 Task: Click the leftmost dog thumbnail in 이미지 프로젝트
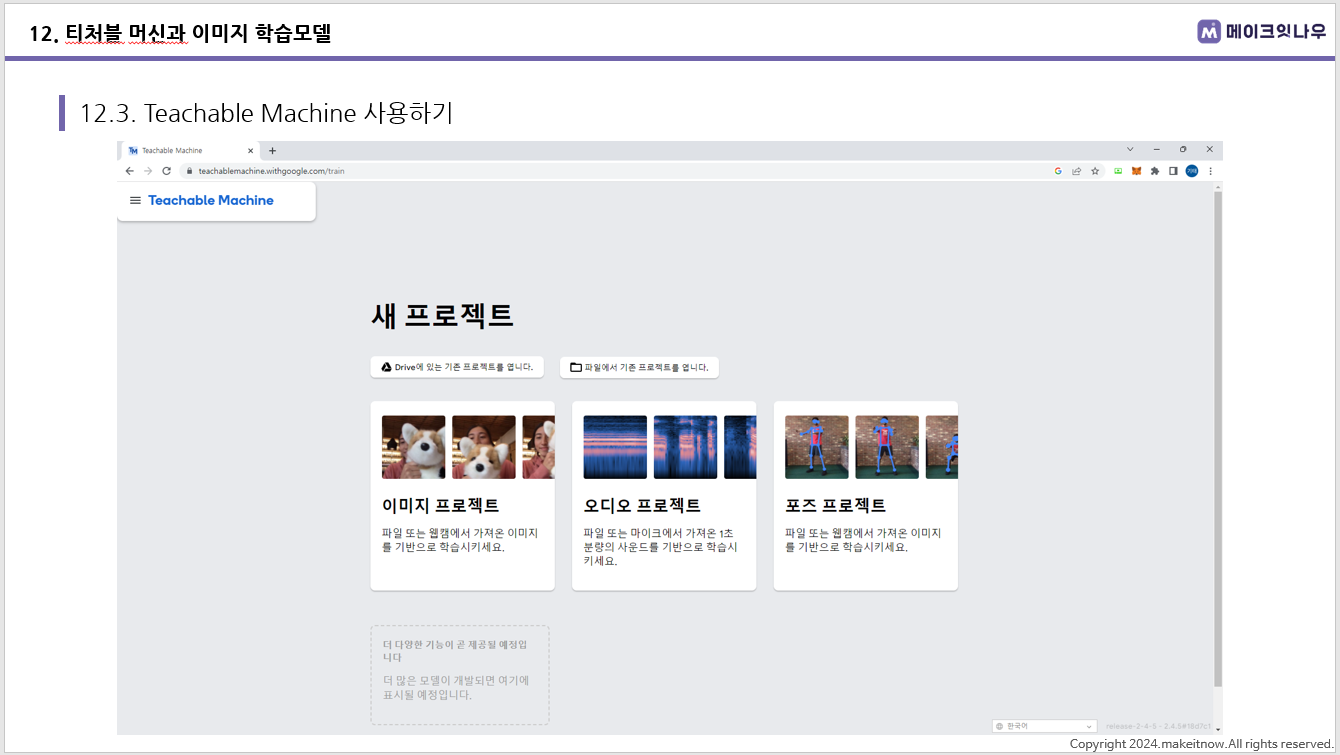[414, 447]
